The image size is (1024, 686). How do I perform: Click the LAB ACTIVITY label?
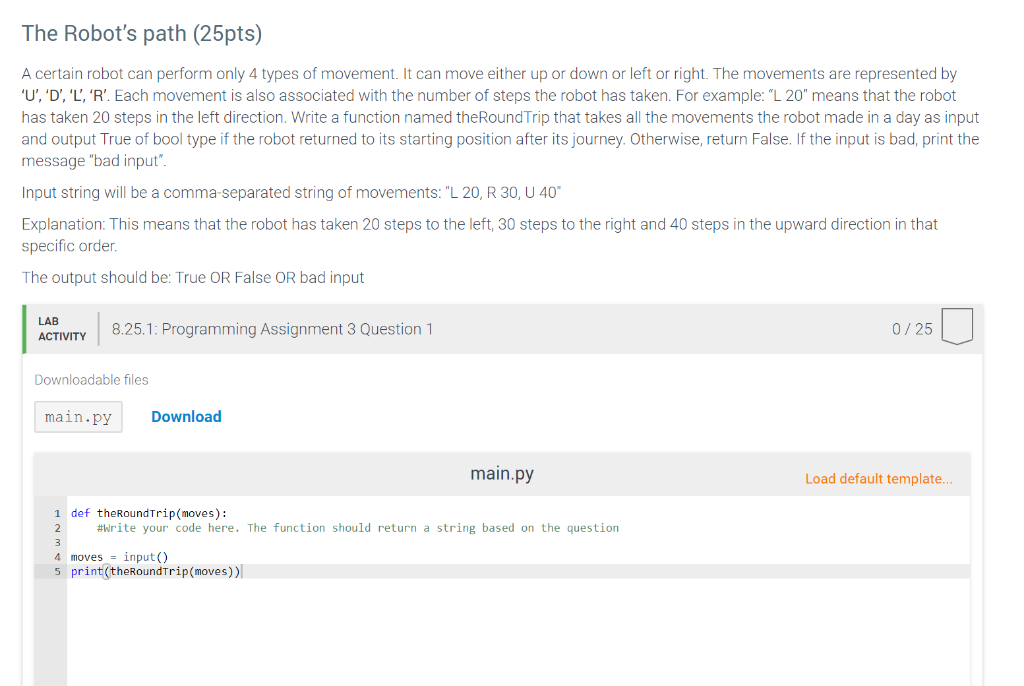coord(62,329)
